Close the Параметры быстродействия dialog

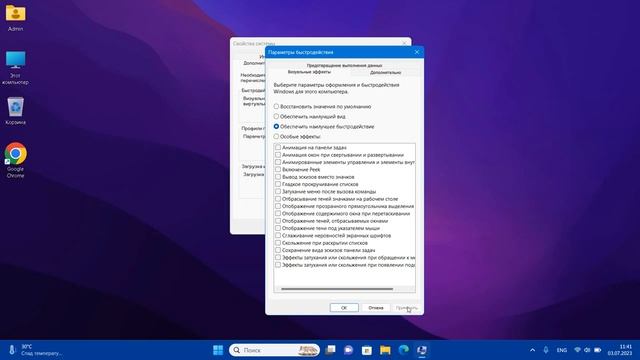(x=417, y=52)
